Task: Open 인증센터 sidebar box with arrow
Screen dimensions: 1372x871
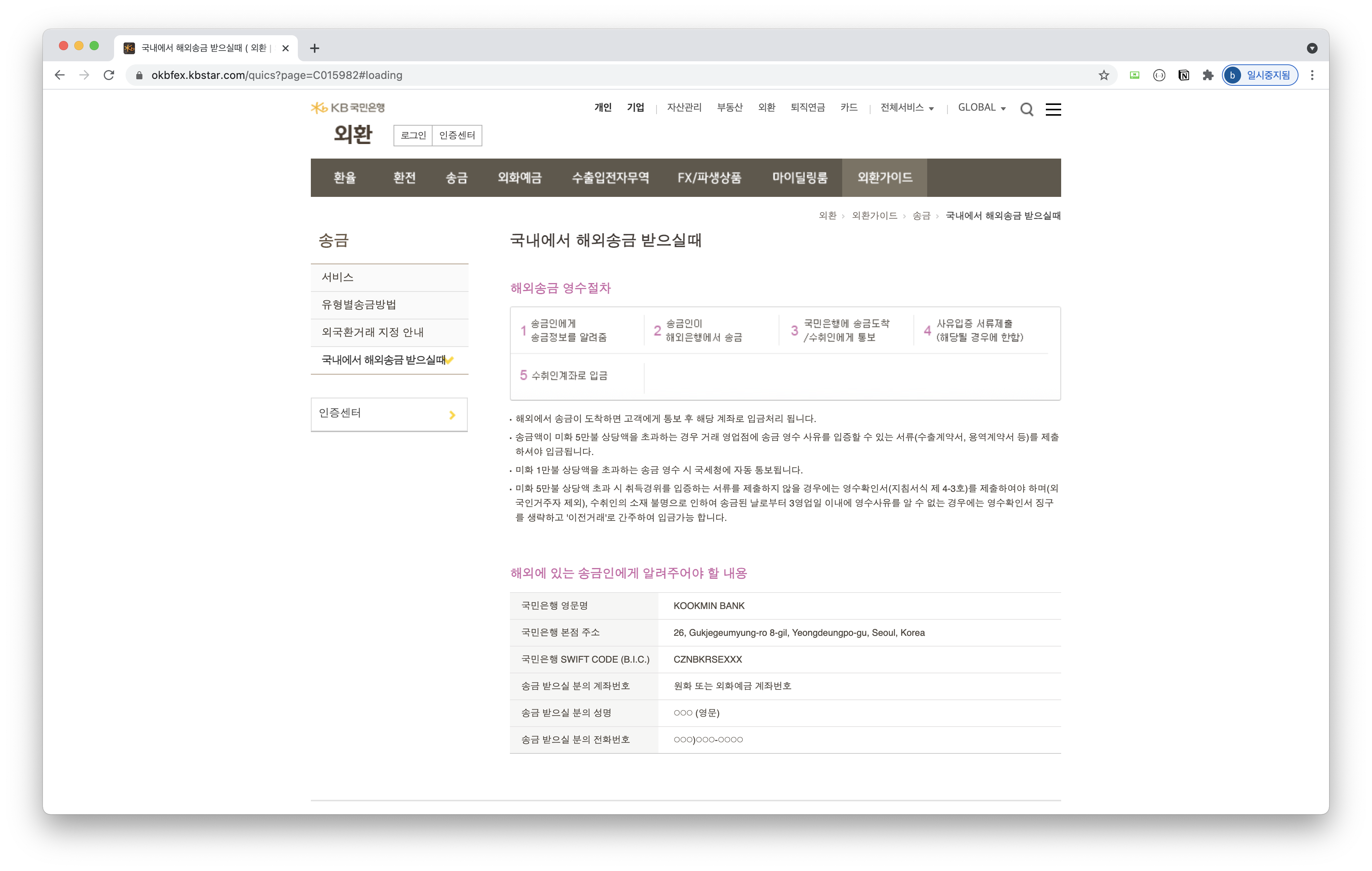Action: coord(389,414)
